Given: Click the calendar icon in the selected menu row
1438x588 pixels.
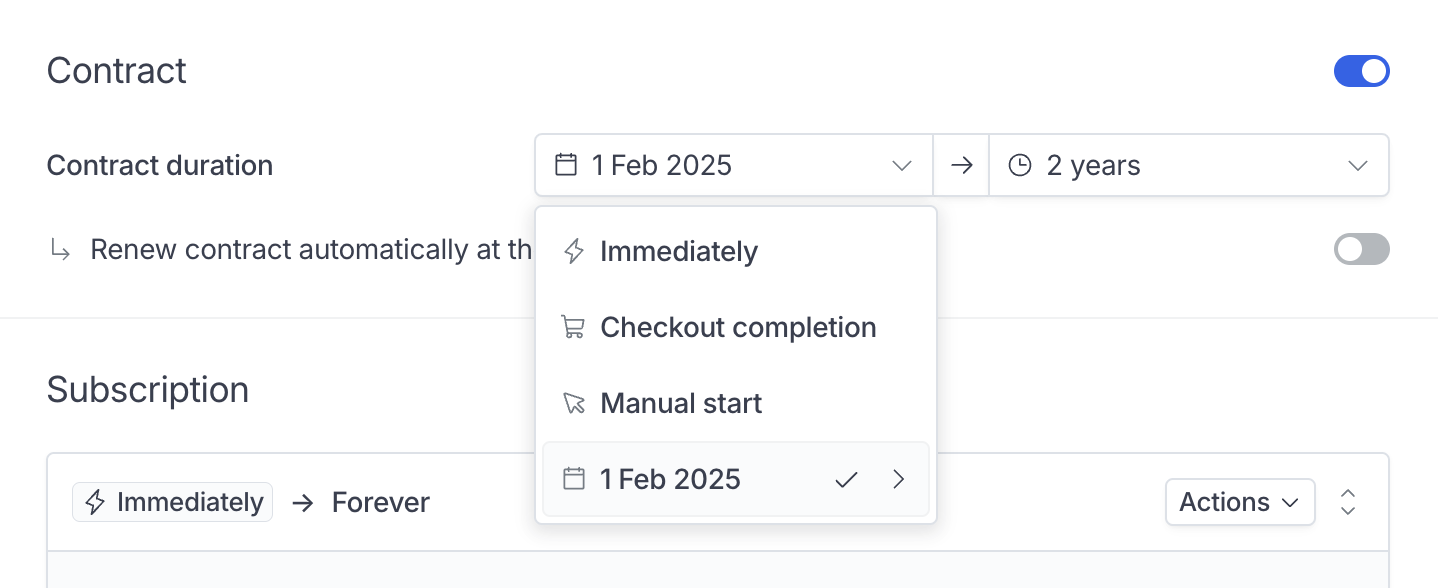Looking at the screenshot, I should coord(573,479).
